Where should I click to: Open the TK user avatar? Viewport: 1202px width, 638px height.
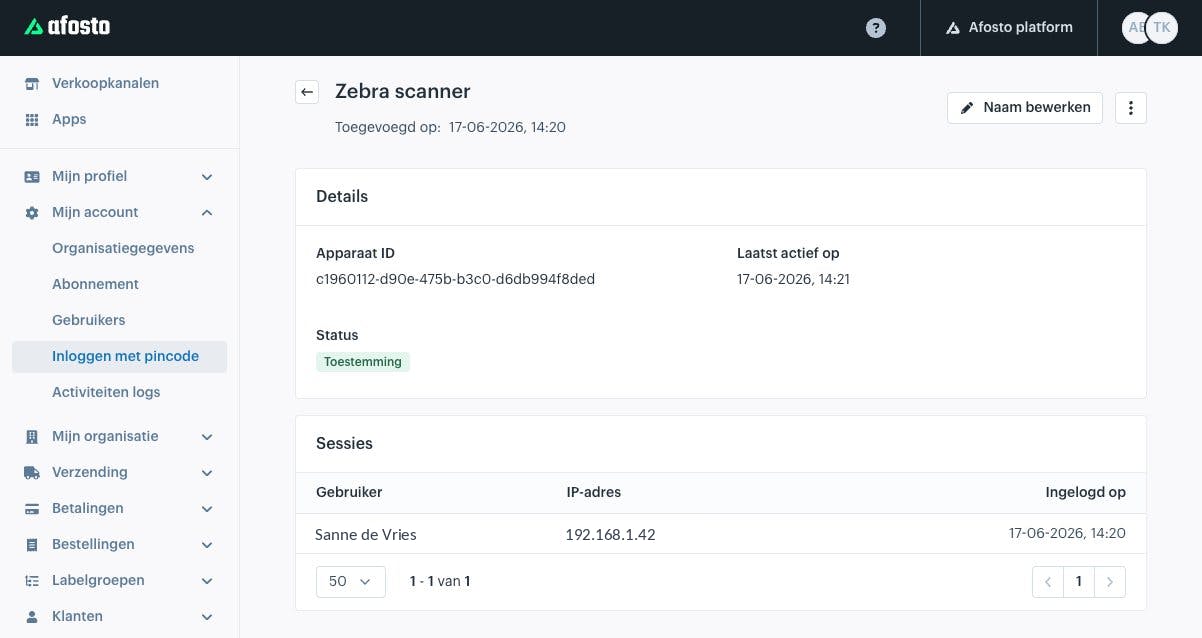click(1162, 28)
